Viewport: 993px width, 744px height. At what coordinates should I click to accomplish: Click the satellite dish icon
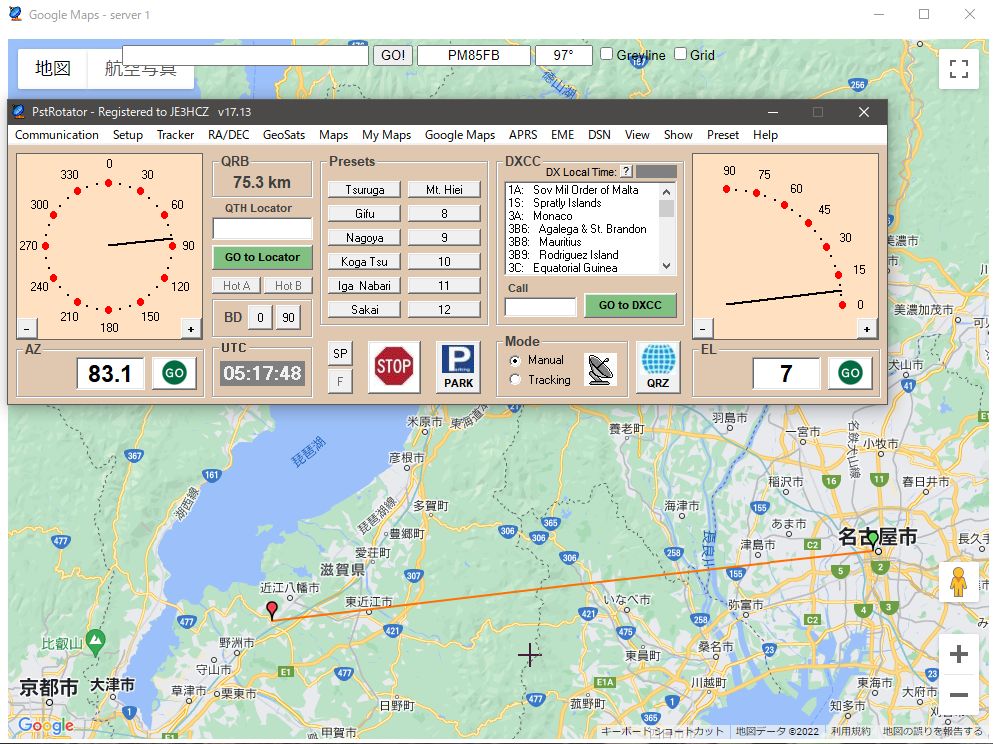coord(600,369)
